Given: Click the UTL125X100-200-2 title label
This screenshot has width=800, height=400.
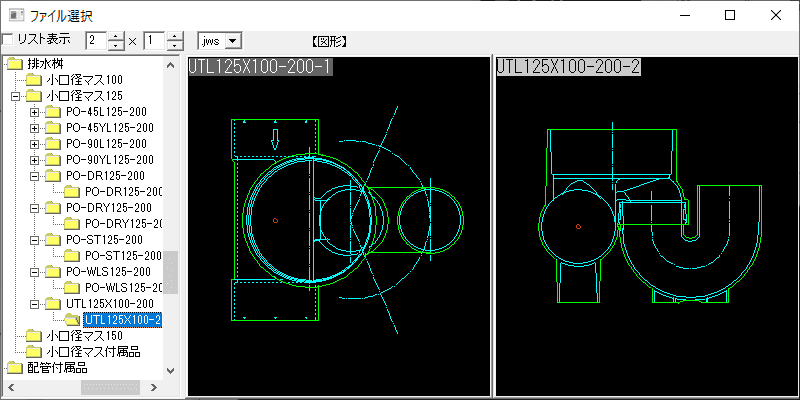Looking at the screenshot, I should (569, 67).
